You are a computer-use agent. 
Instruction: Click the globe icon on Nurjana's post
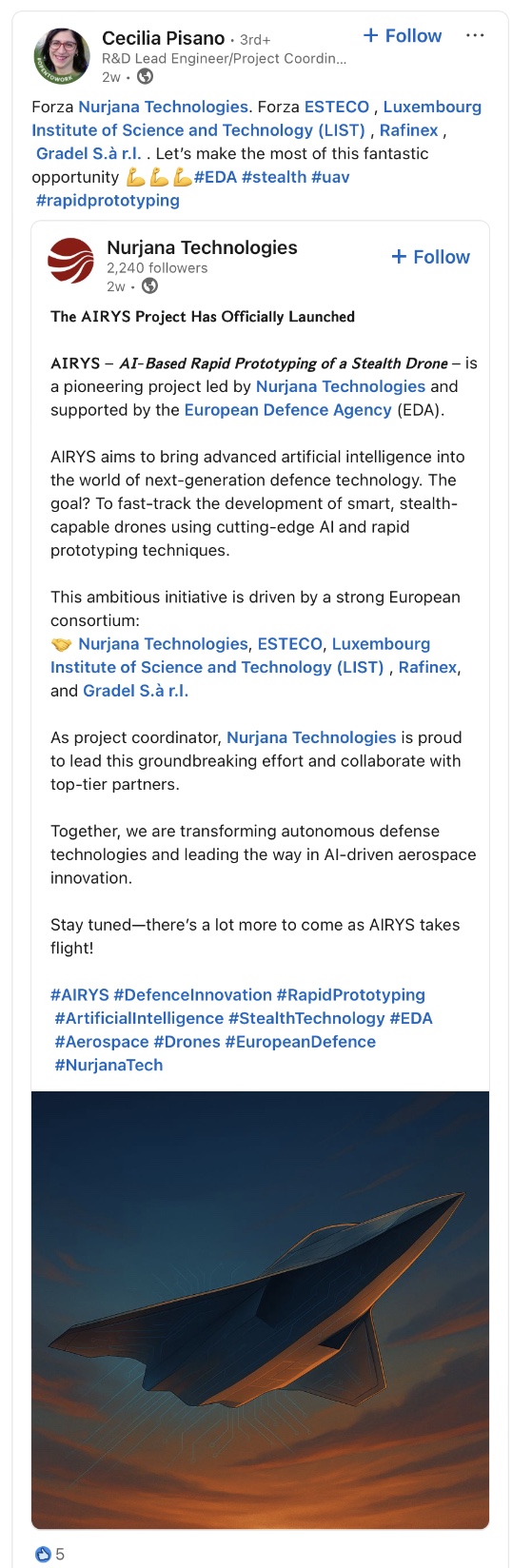pyautogui.click(x=149, y=286)
